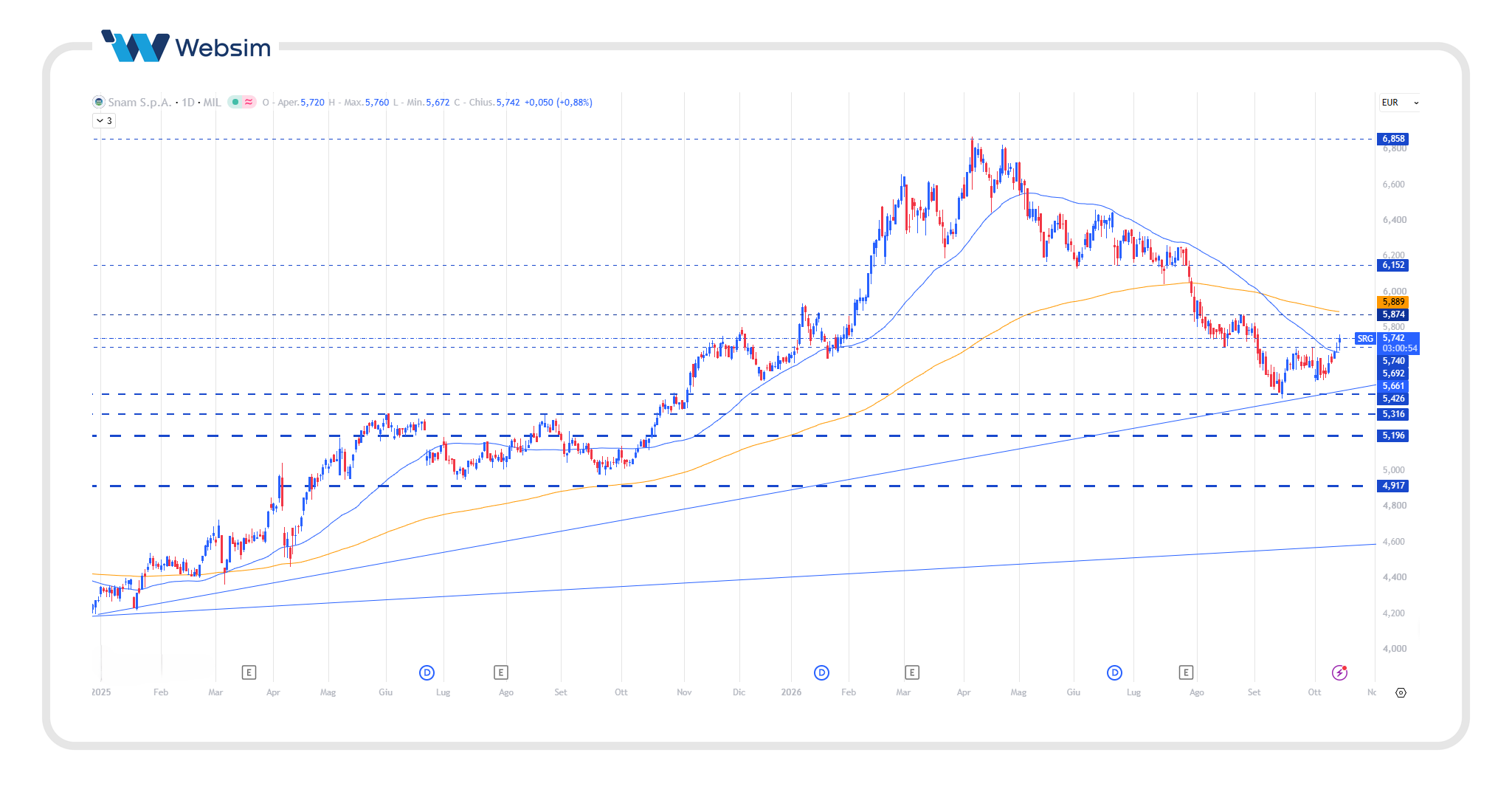Click the pink approximate-data indicator icon
Image resolution: width=1512 pixels, height=792 pixels.
point(249,103)
